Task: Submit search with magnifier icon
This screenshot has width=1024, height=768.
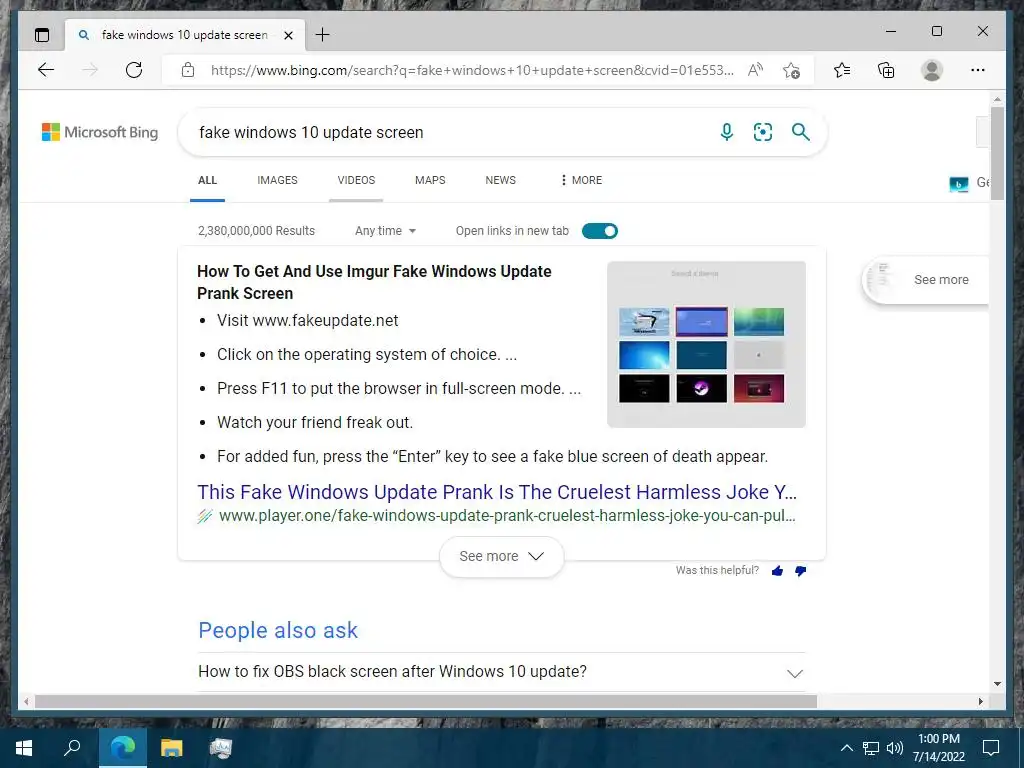Action: (x=801, y=132)
